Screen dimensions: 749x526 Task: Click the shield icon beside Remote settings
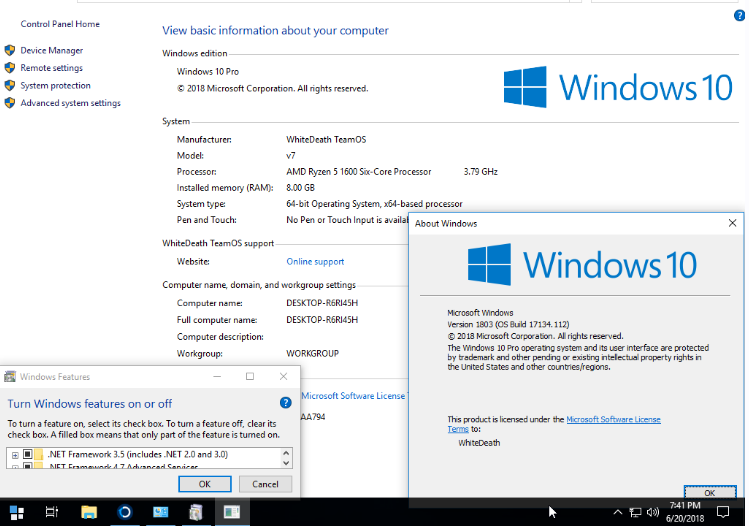(10, 68)
